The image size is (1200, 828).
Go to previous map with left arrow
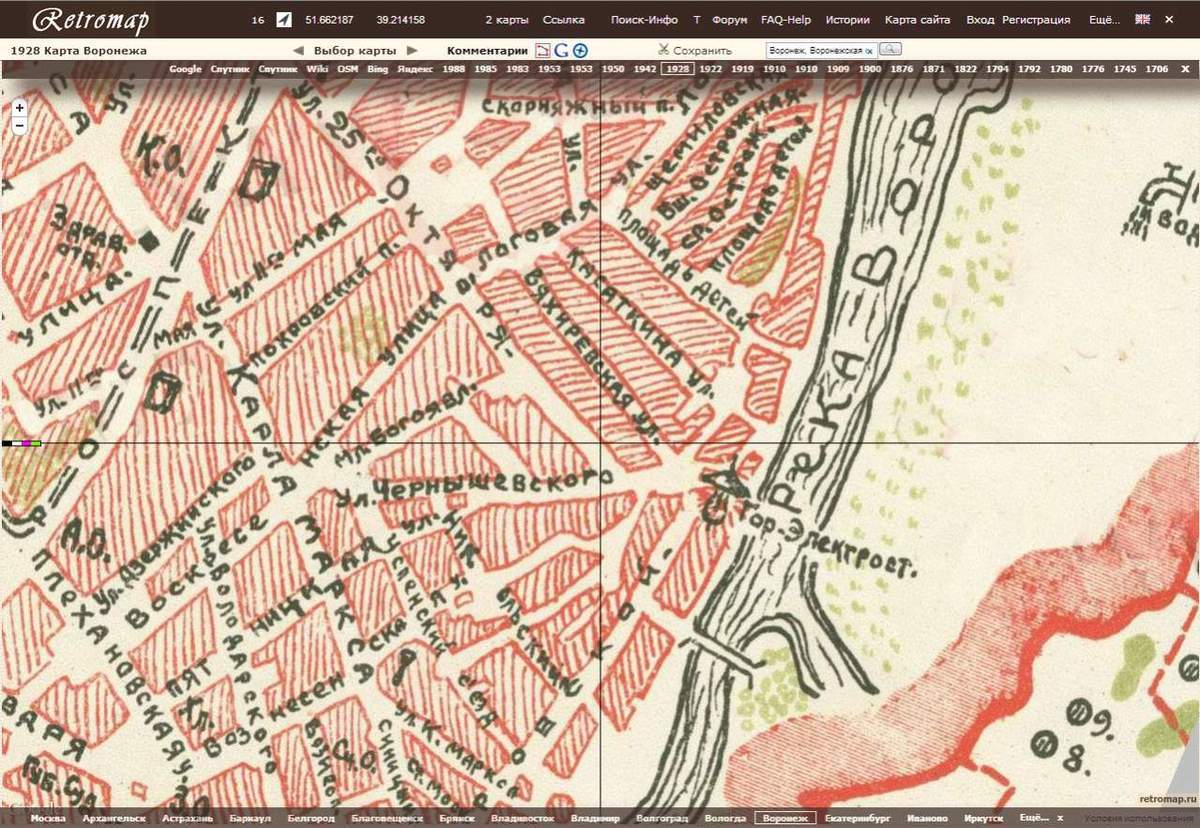(298, 50)
